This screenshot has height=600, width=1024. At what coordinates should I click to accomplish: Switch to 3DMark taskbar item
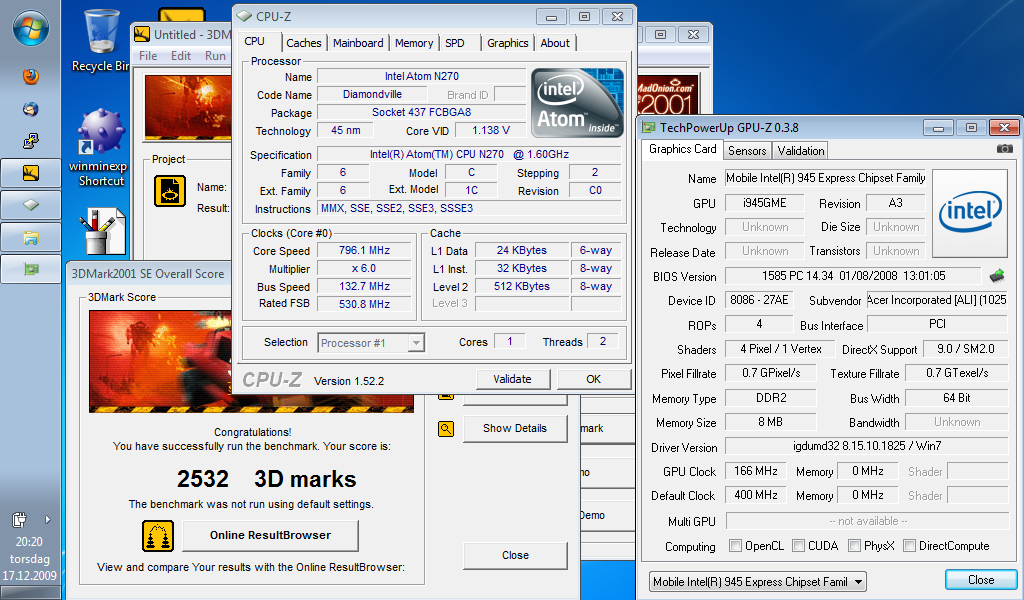pos(31,173)
